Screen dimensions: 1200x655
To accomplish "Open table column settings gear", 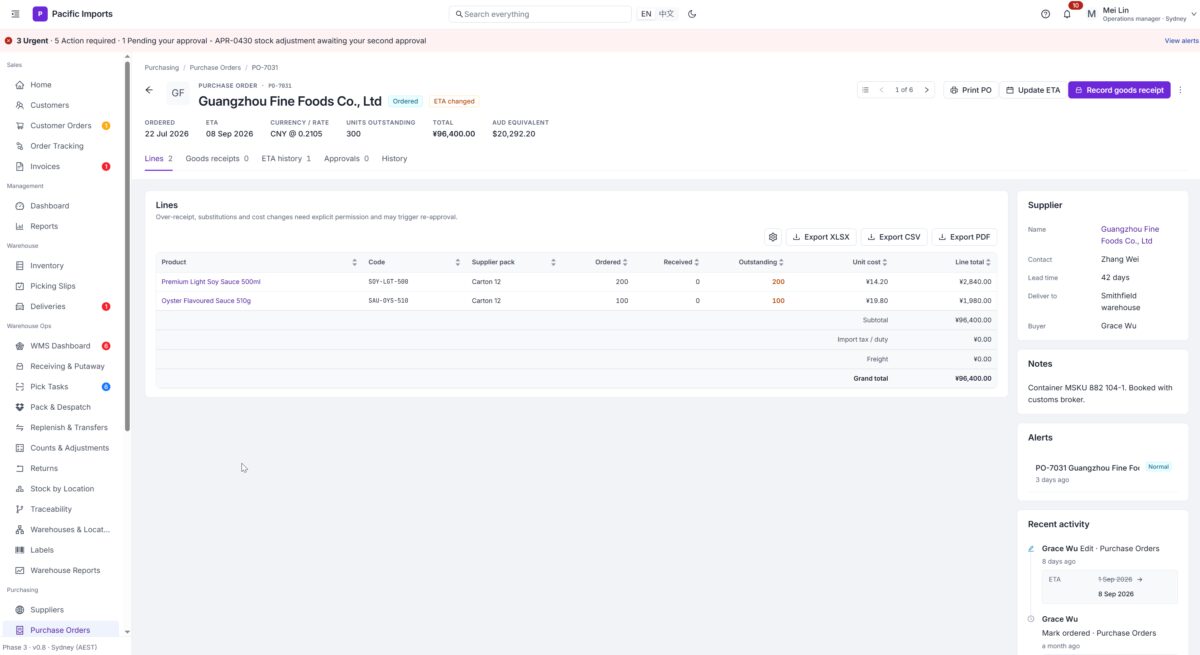I will coord(772,237).
